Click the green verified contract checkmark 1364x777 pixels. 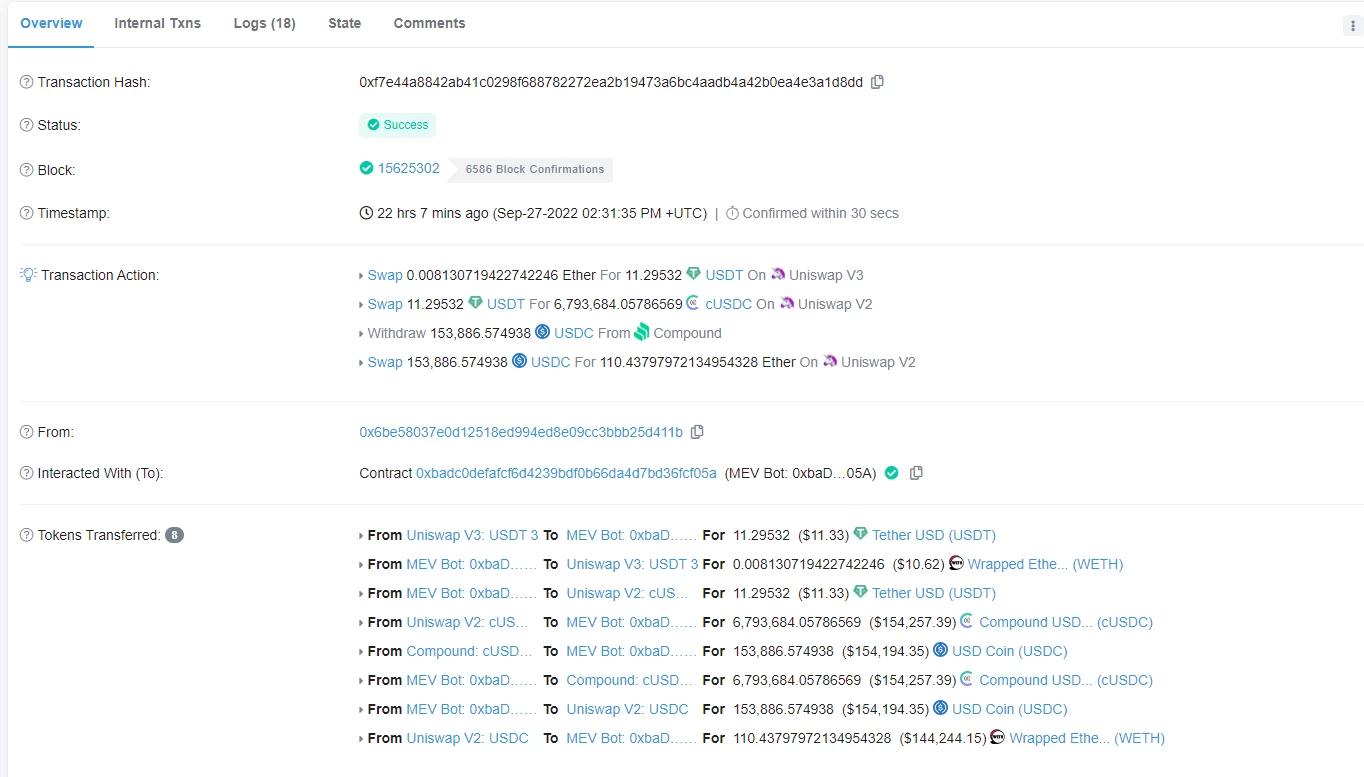pyautogui.click(x=892, y=473)
